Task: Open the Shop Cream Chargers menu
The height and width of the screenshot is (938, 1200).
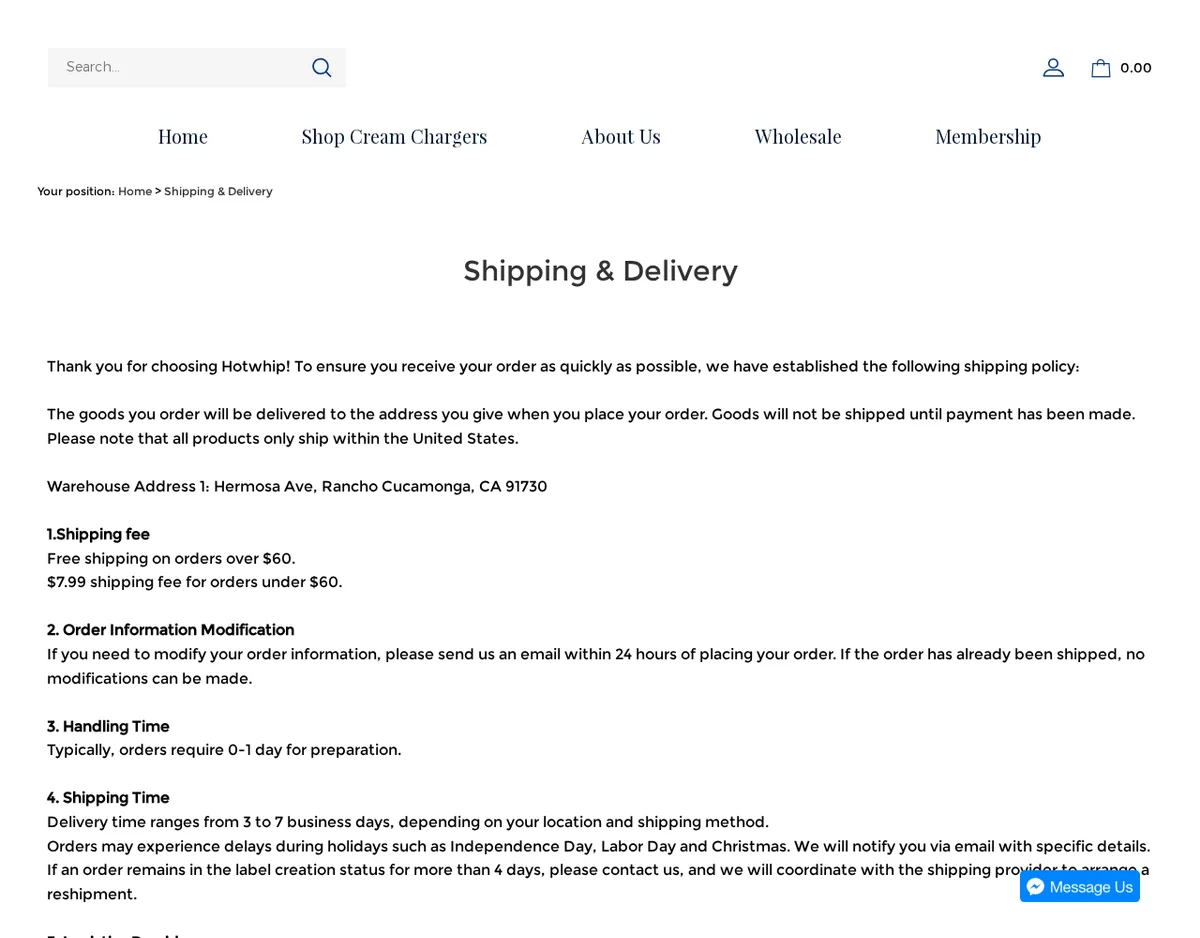Action: (x=394, y=136)
